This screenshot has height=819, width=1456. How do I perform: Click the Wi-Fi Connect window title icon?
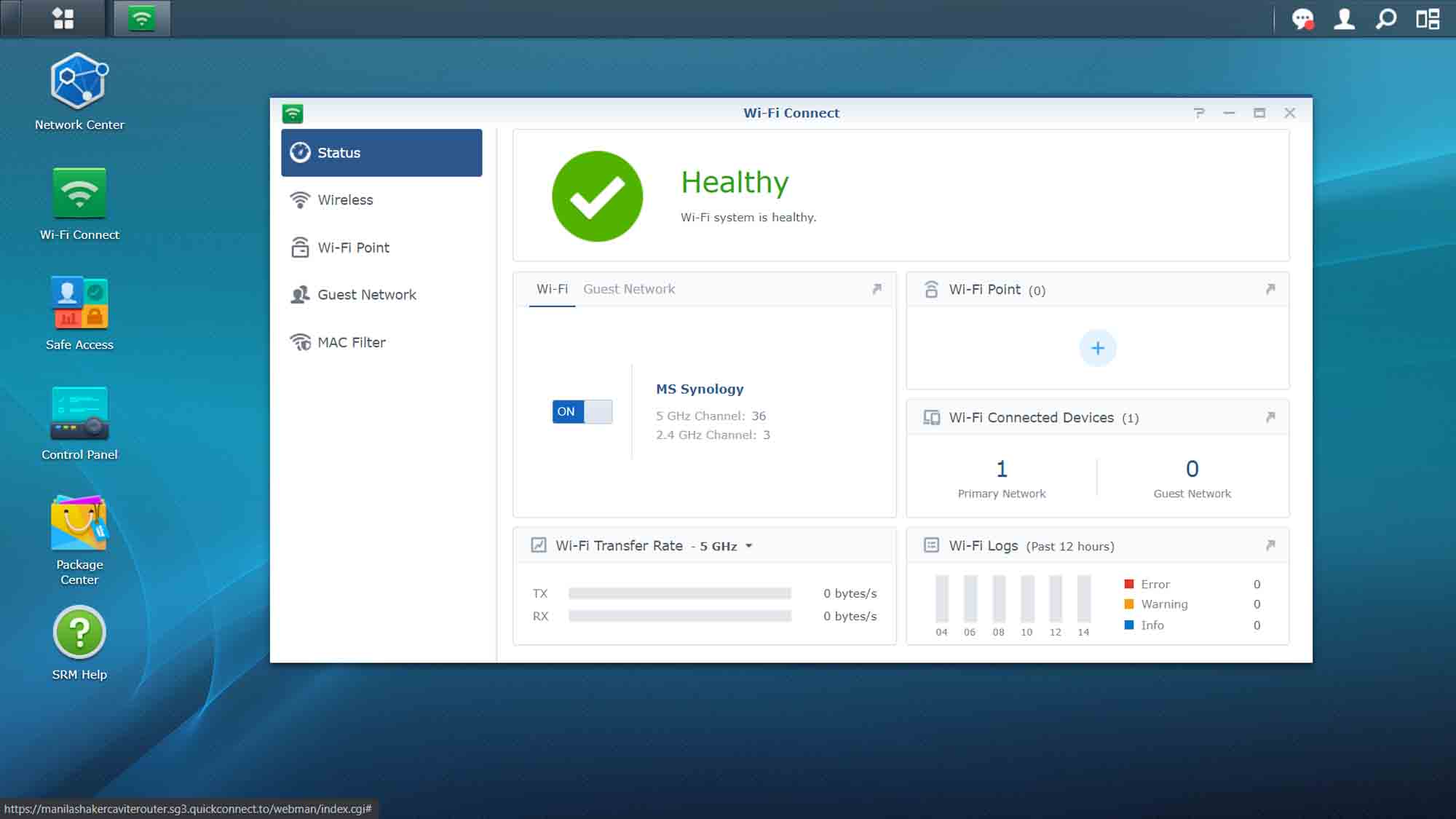click(293, 113)
